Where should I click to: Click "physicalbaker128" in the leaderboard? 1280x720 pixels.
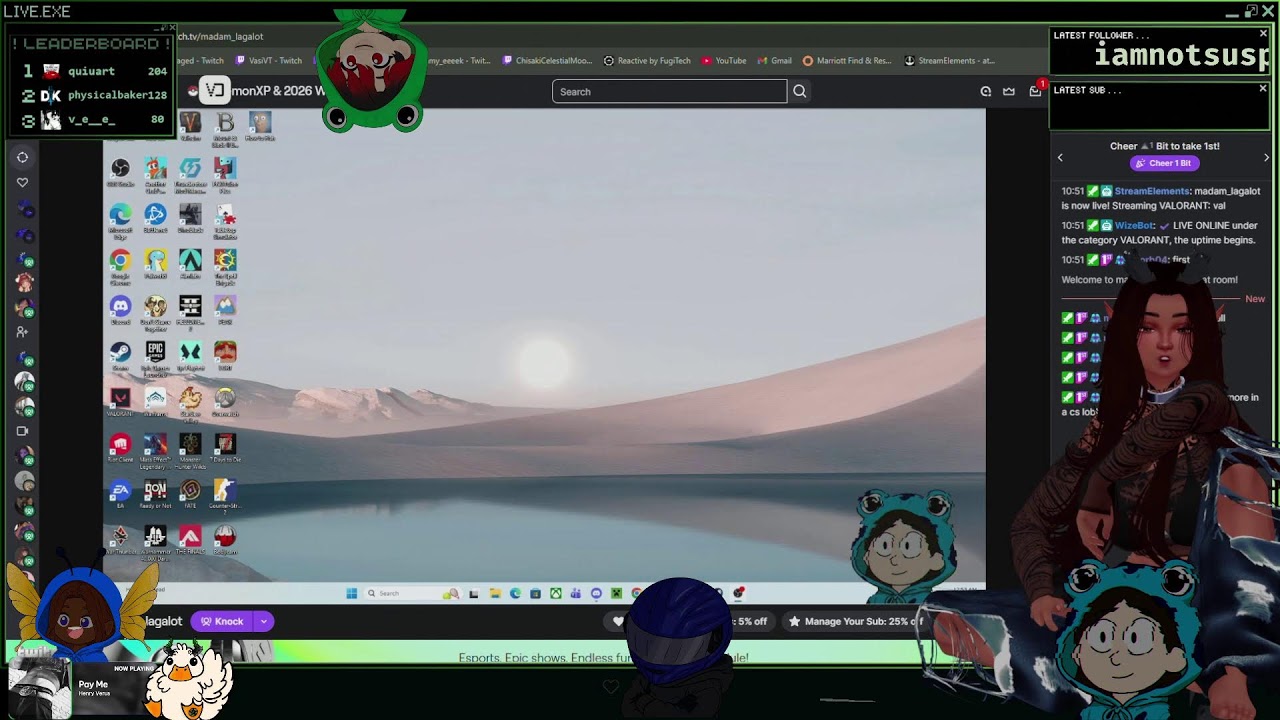click(117, 95)
